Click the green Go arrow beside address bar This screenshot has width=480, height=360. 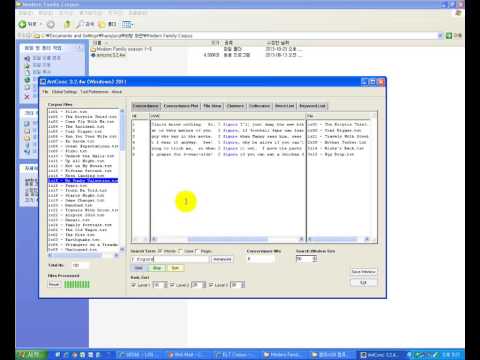(449, 35)
